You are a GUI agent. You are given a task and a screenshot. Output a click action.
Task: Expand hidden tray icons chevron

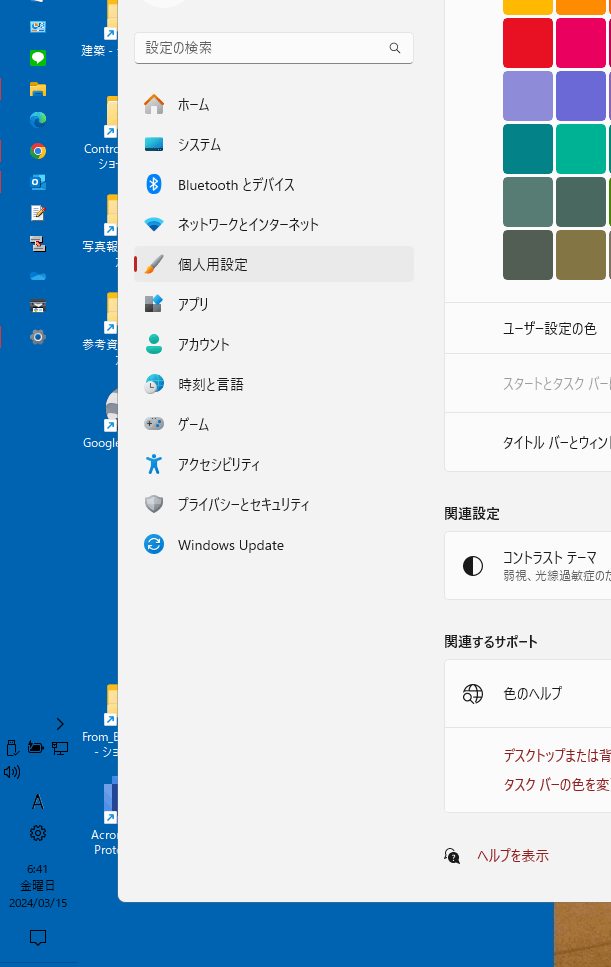pyautogui.click(x=60, y=723)
